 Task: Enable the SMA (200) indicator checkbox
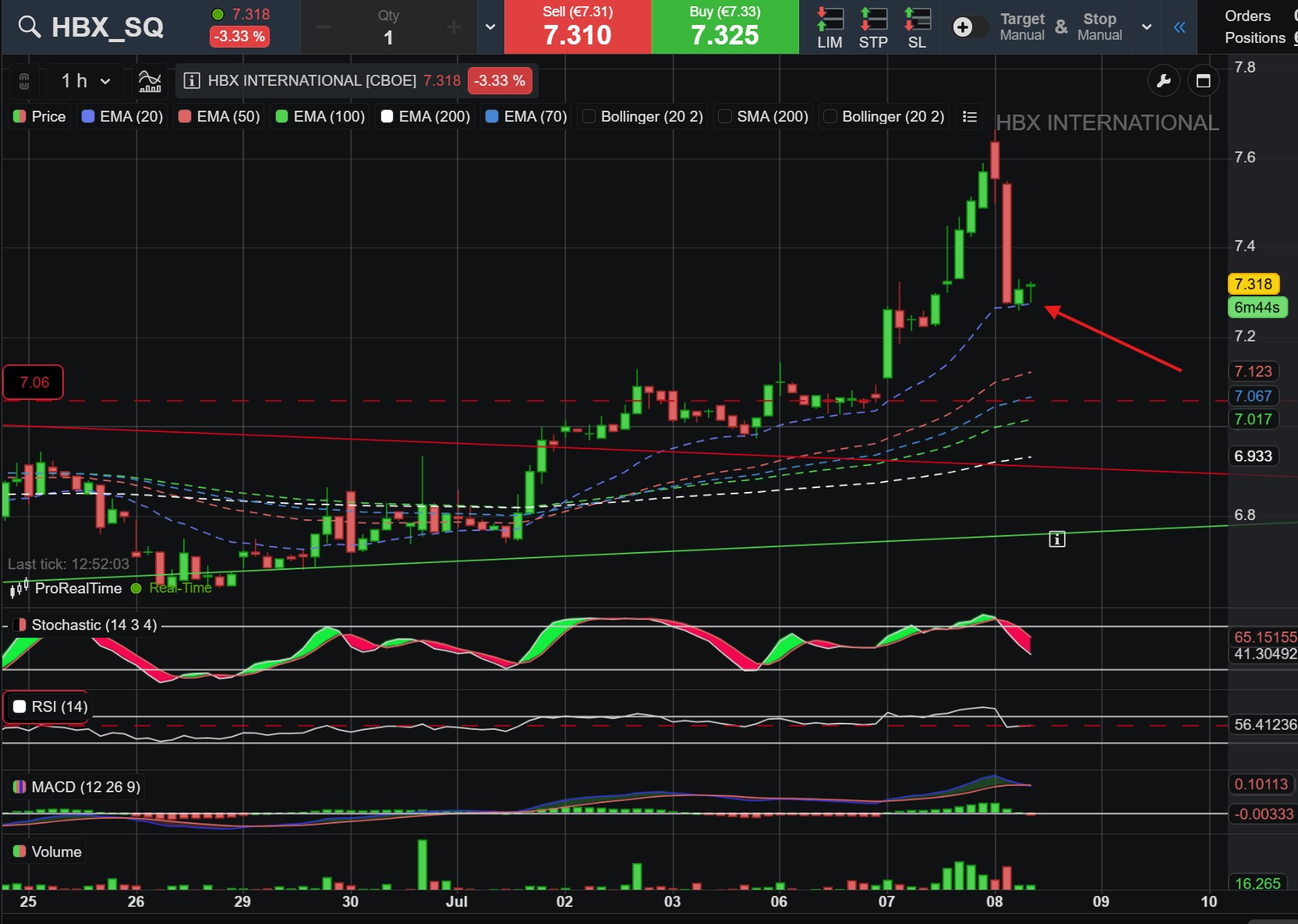click(725, 116)
